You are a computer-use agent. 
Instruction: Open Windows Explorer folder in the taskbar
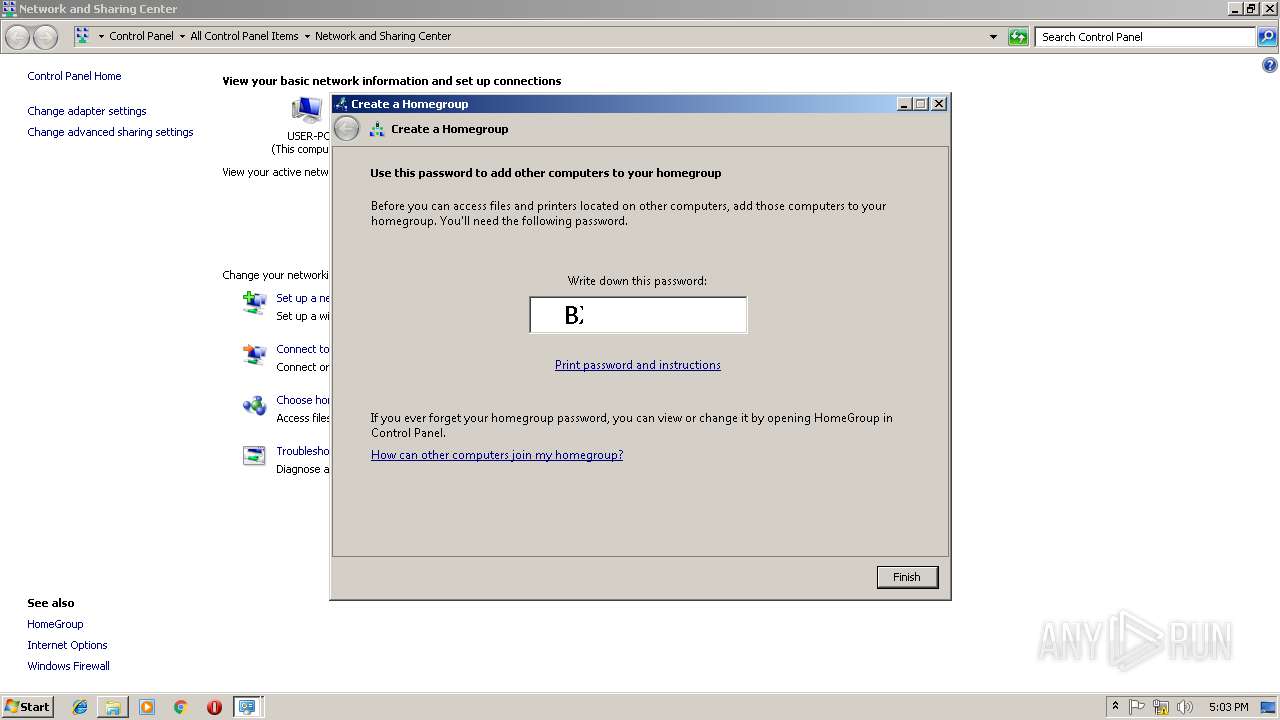point(113,707)
